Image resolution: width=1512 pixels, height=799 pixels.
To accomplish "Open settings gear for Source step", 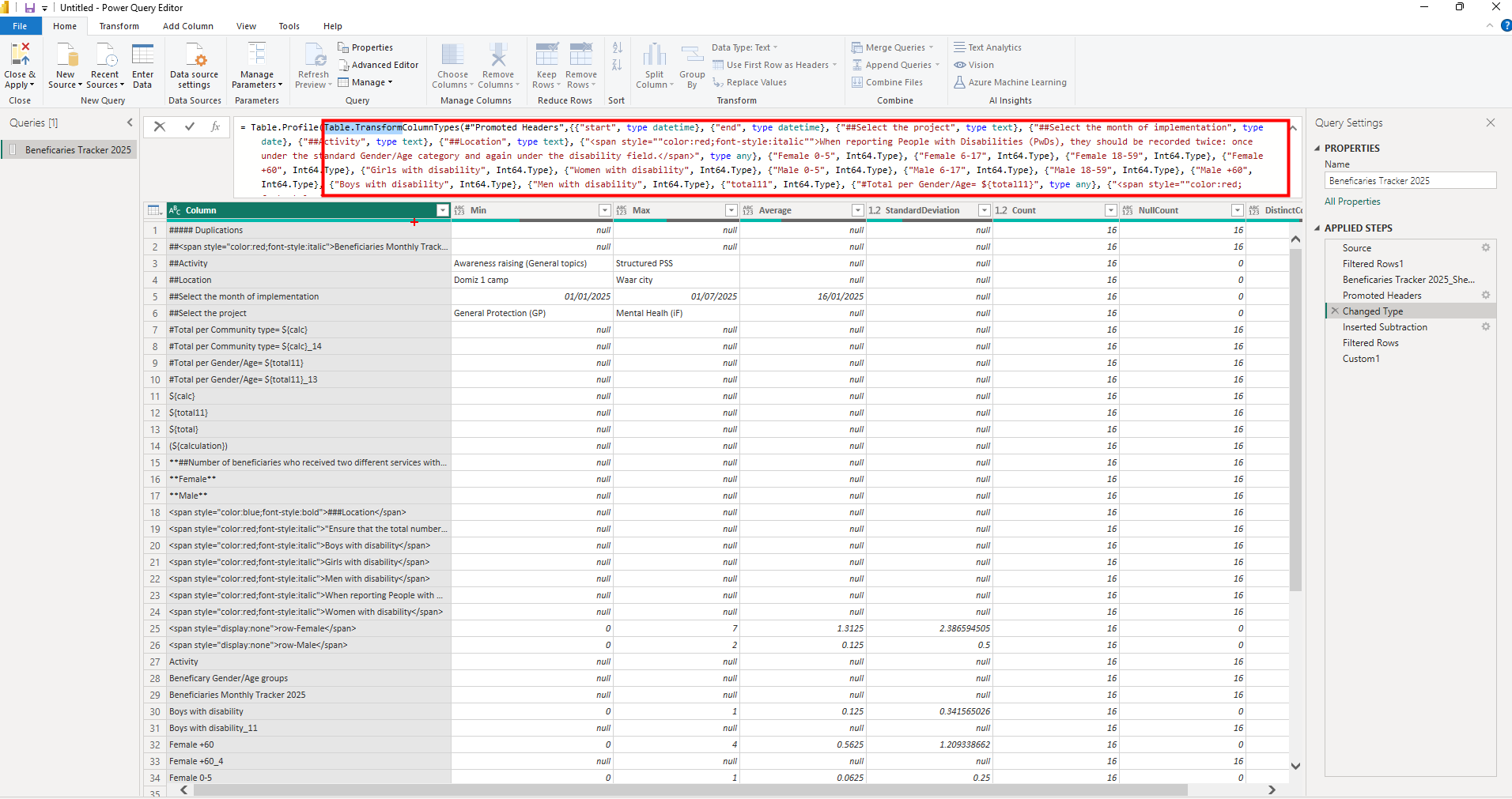I will click(1486, 248).
